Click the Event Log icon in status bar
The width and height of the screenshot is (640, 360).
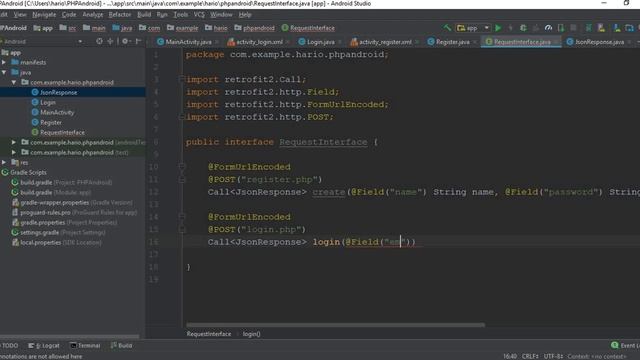[615, 345]
